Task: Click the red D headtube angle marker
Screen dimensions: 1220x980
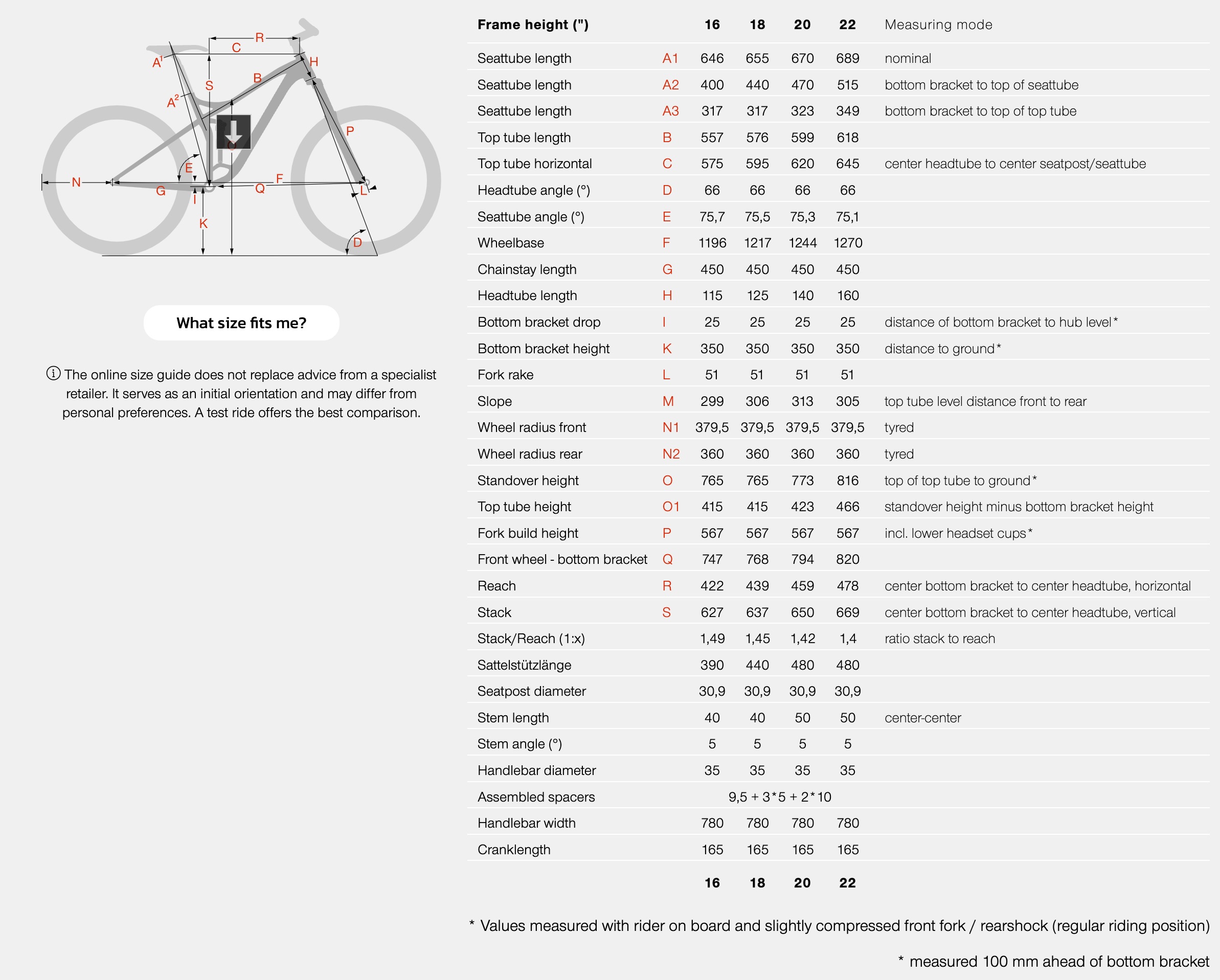Action: pos(357,242)
